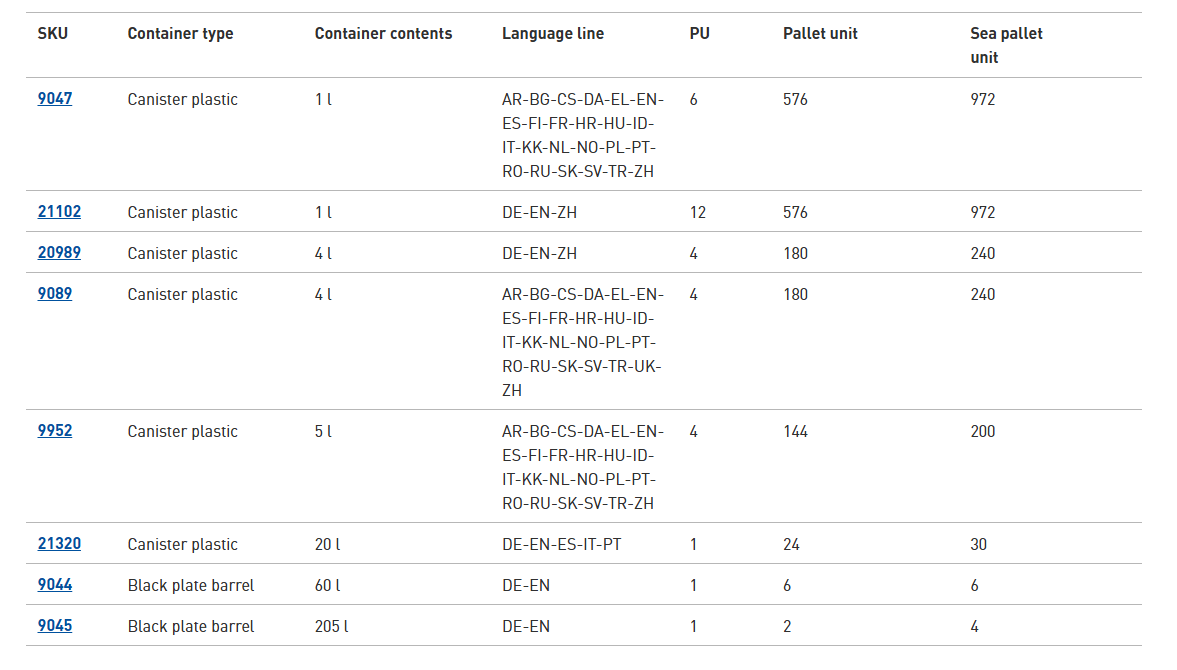Viewport: 1177px width, 670px height.
Task: Select the Language line column header
Action: point(553,33)
